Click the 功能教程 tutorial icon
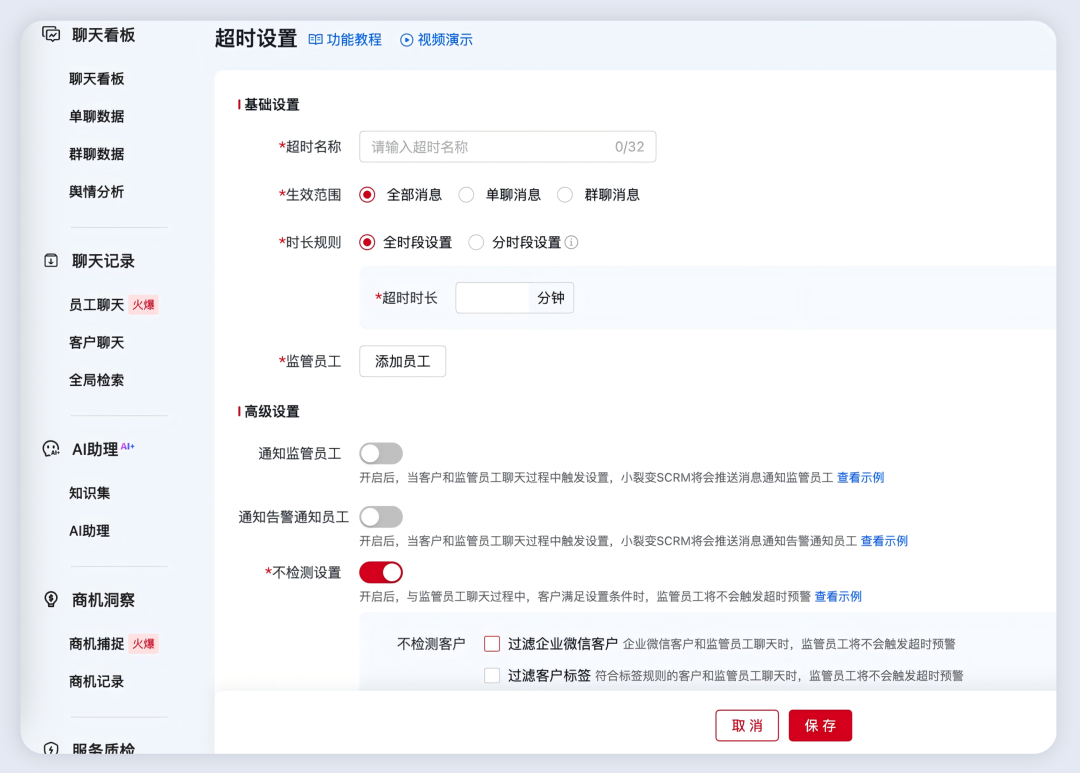 [316, 39]
